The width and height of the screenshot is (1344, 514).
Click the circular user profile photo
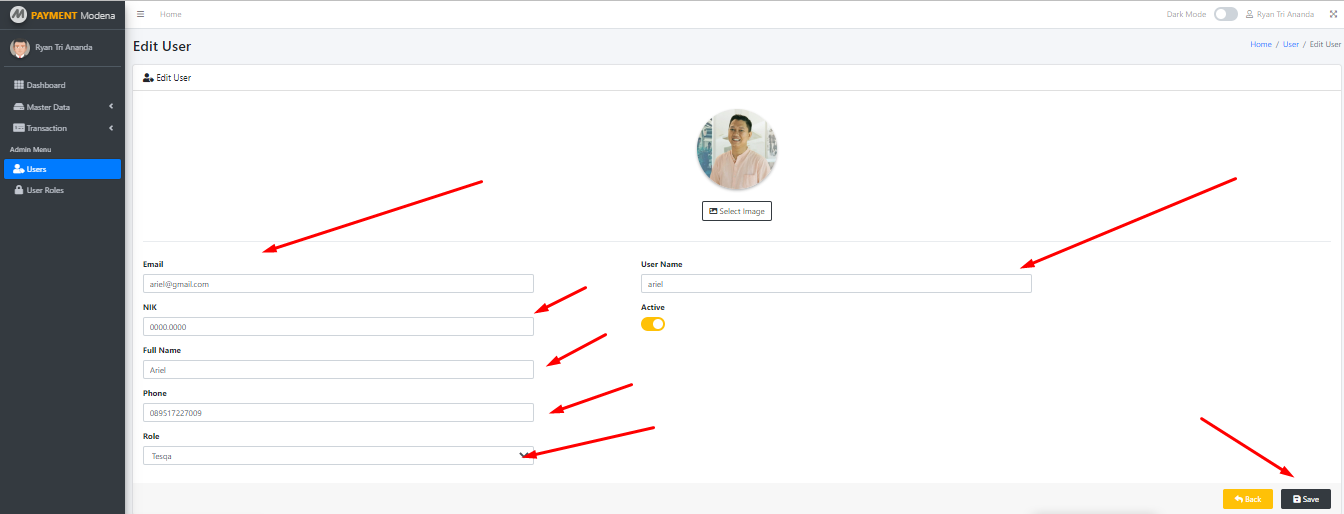[x=736, y=150]
